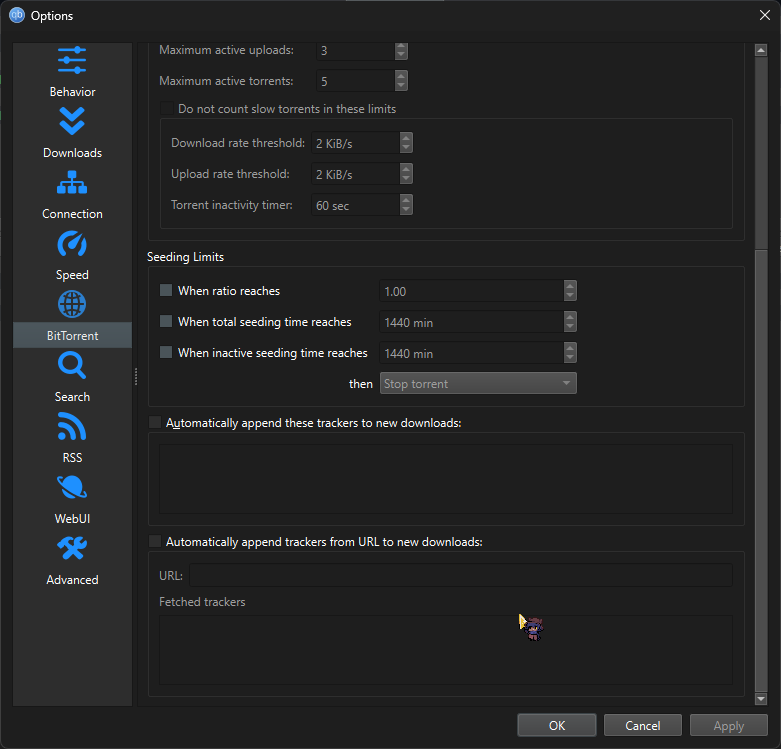Click into the trackers URL field
Screen dimensions: 781x749
click(460, 575)
